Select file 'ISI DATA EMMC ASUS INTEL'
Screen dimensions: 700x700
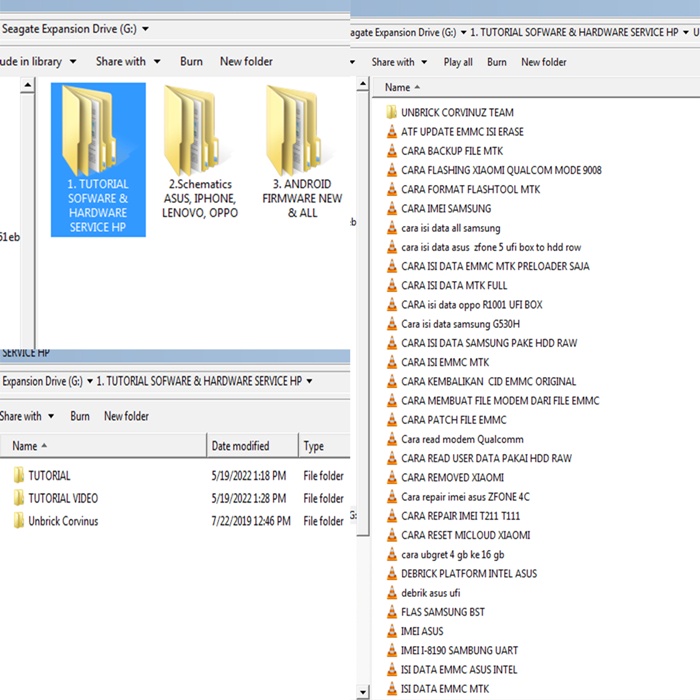click(459, 670)
